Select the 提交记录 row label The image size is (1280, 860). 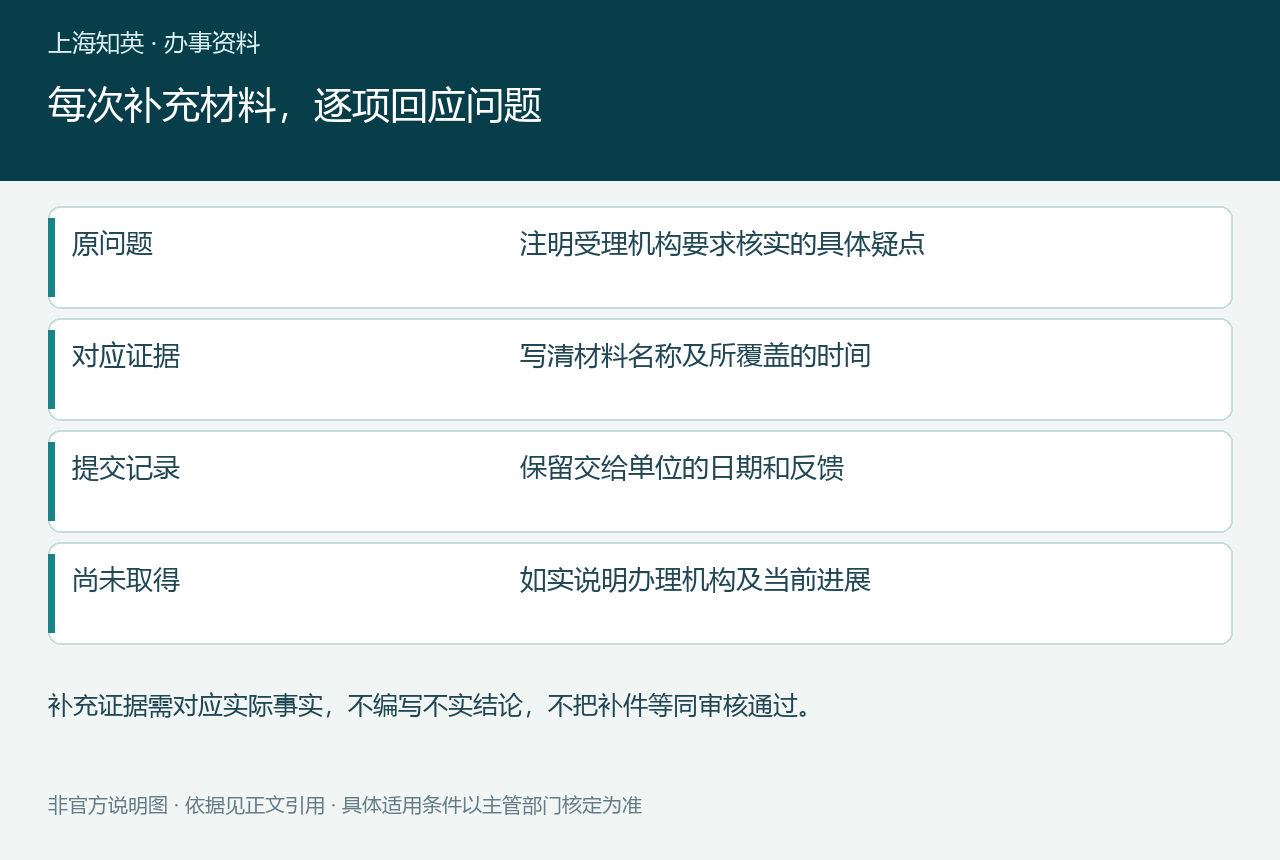coord(126,468)
